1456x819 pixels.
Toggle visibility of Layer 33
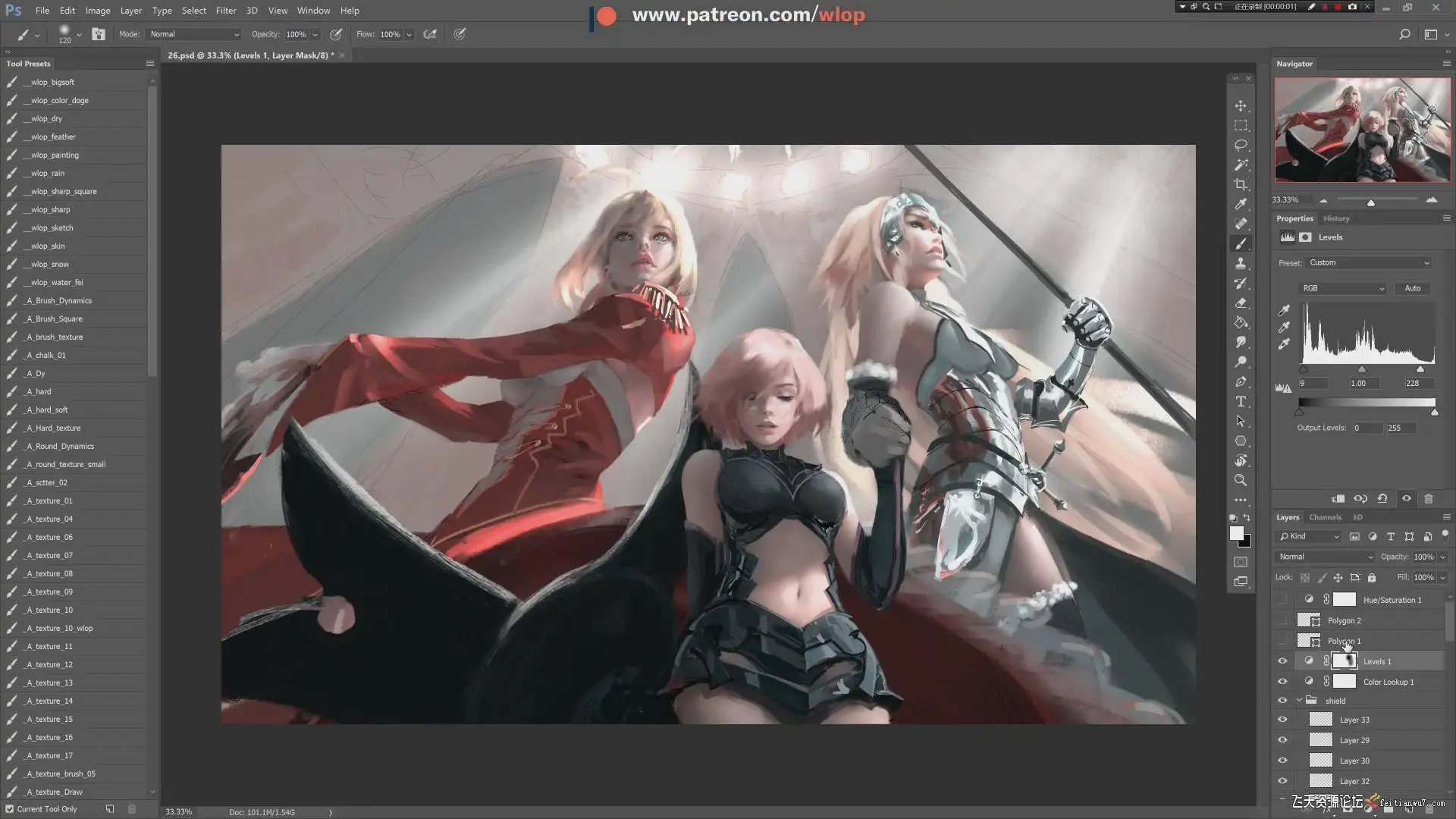coord(1282,720)
